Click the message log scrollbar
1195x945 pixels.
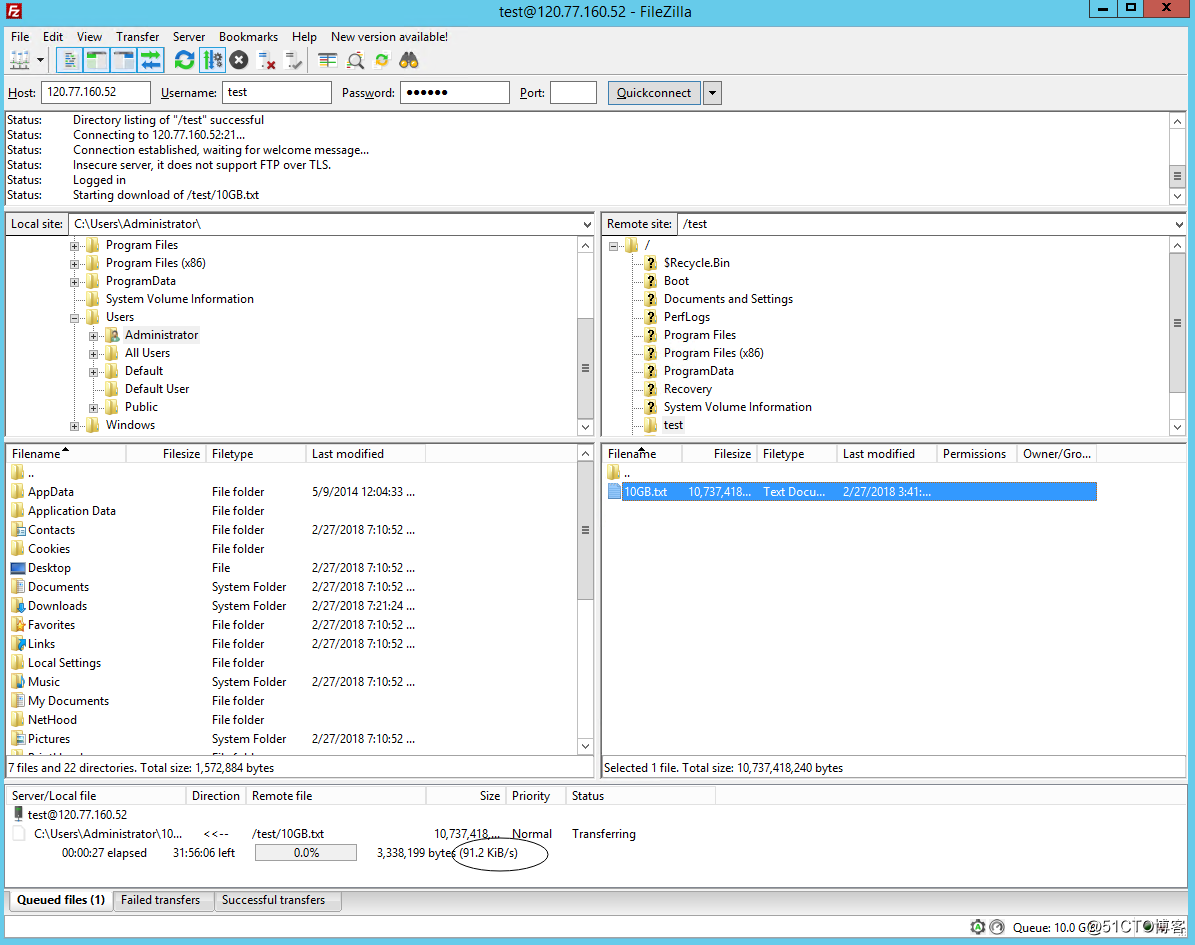click(1177, 176)
